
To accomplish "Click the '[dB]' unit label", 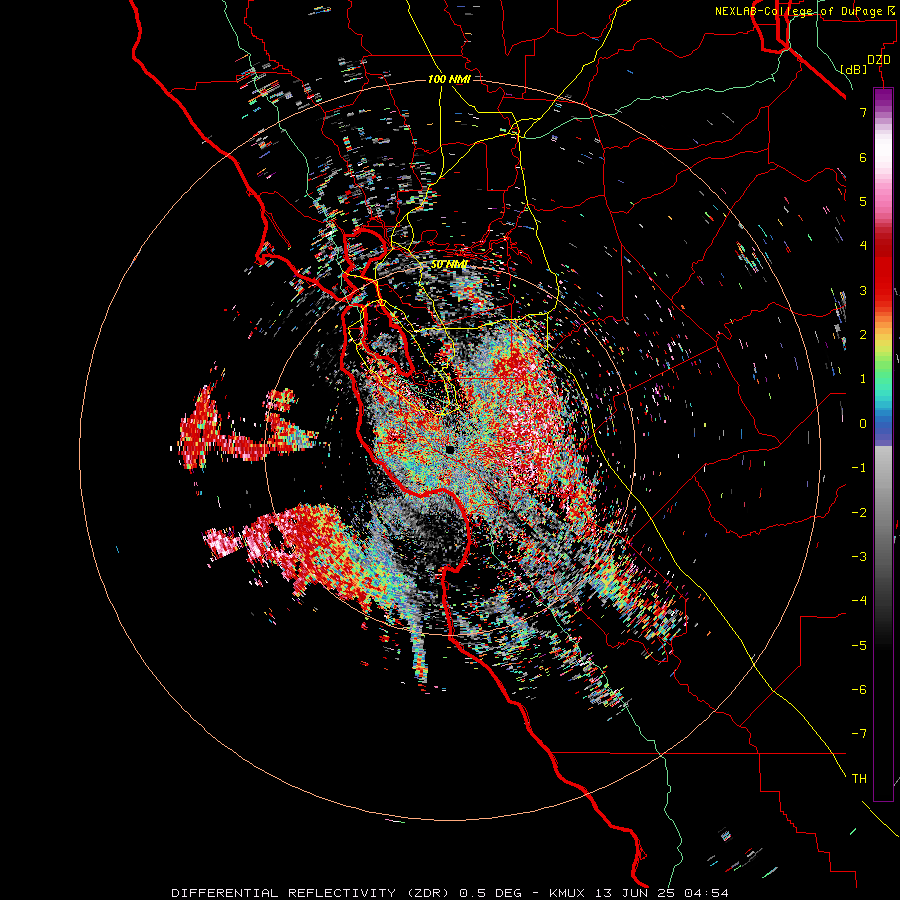I will (x=853, y=69).
